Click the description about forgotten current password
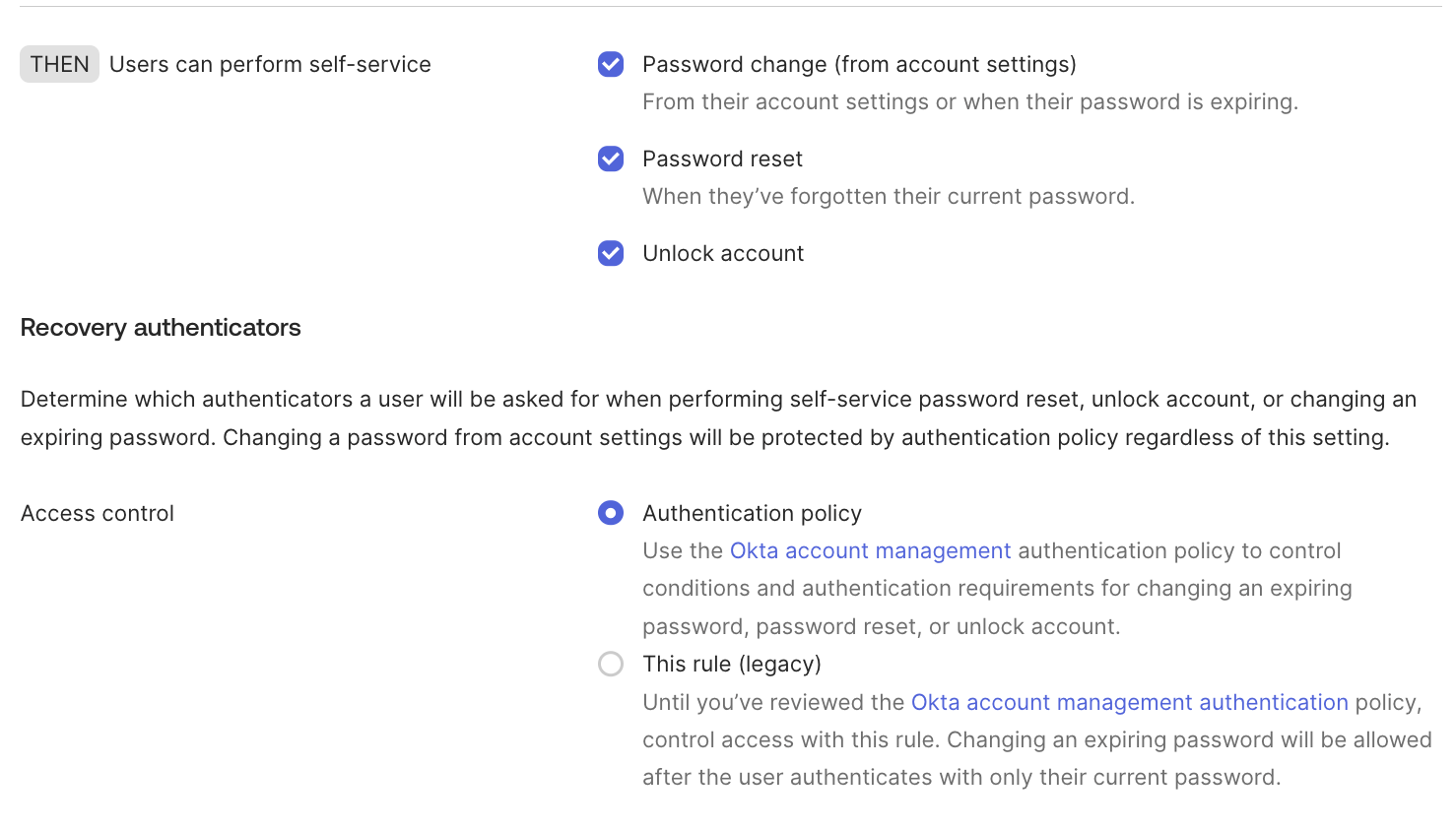Image resolution: width=1456 pixels, height=831 pixels. (x=889, y=196)
